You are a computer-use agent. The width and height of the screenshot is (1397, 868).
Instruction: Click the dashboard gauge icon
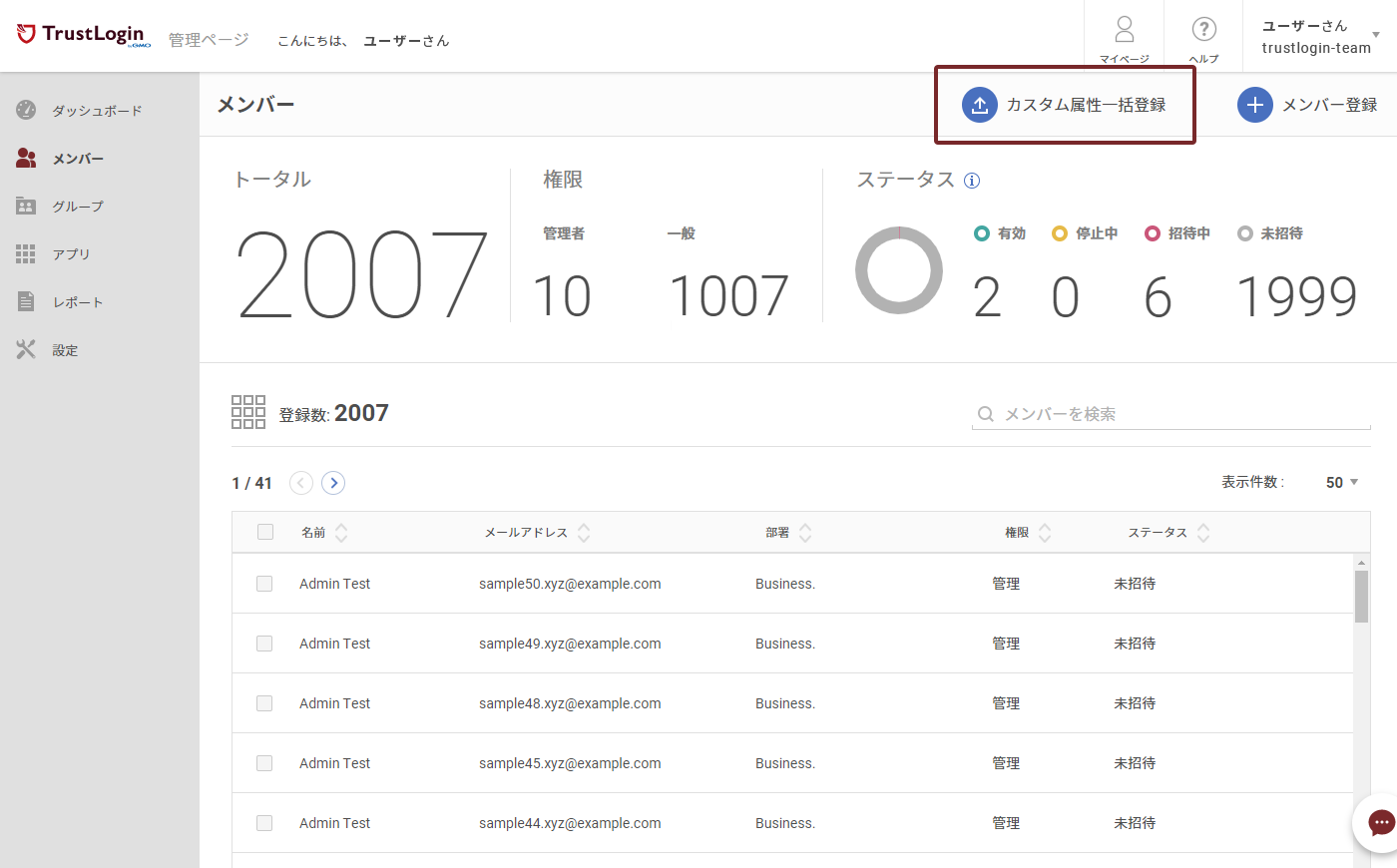click(x=26, y=110)
